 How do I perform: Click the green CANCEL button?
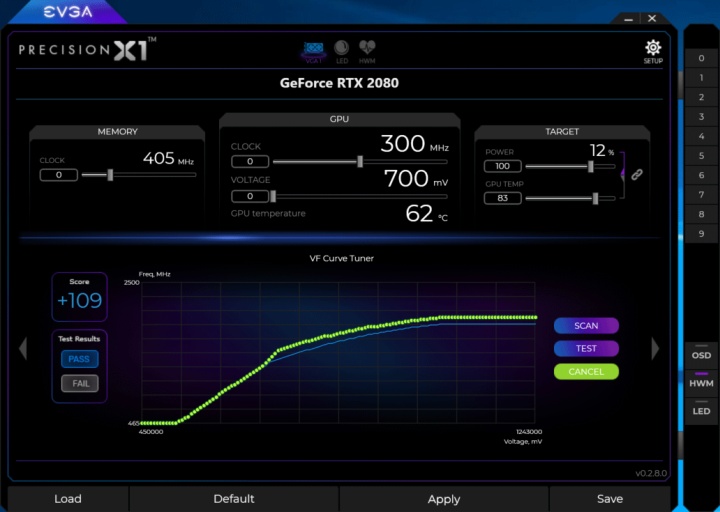click(x=586, y=371)
